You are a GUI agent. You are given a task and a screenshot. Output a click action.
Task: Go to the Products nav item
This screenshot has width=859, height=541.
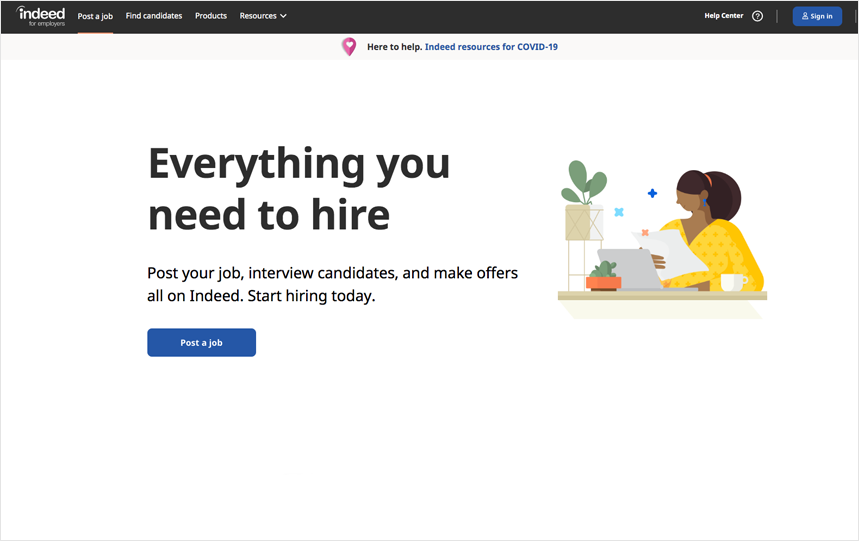[211, 16]
